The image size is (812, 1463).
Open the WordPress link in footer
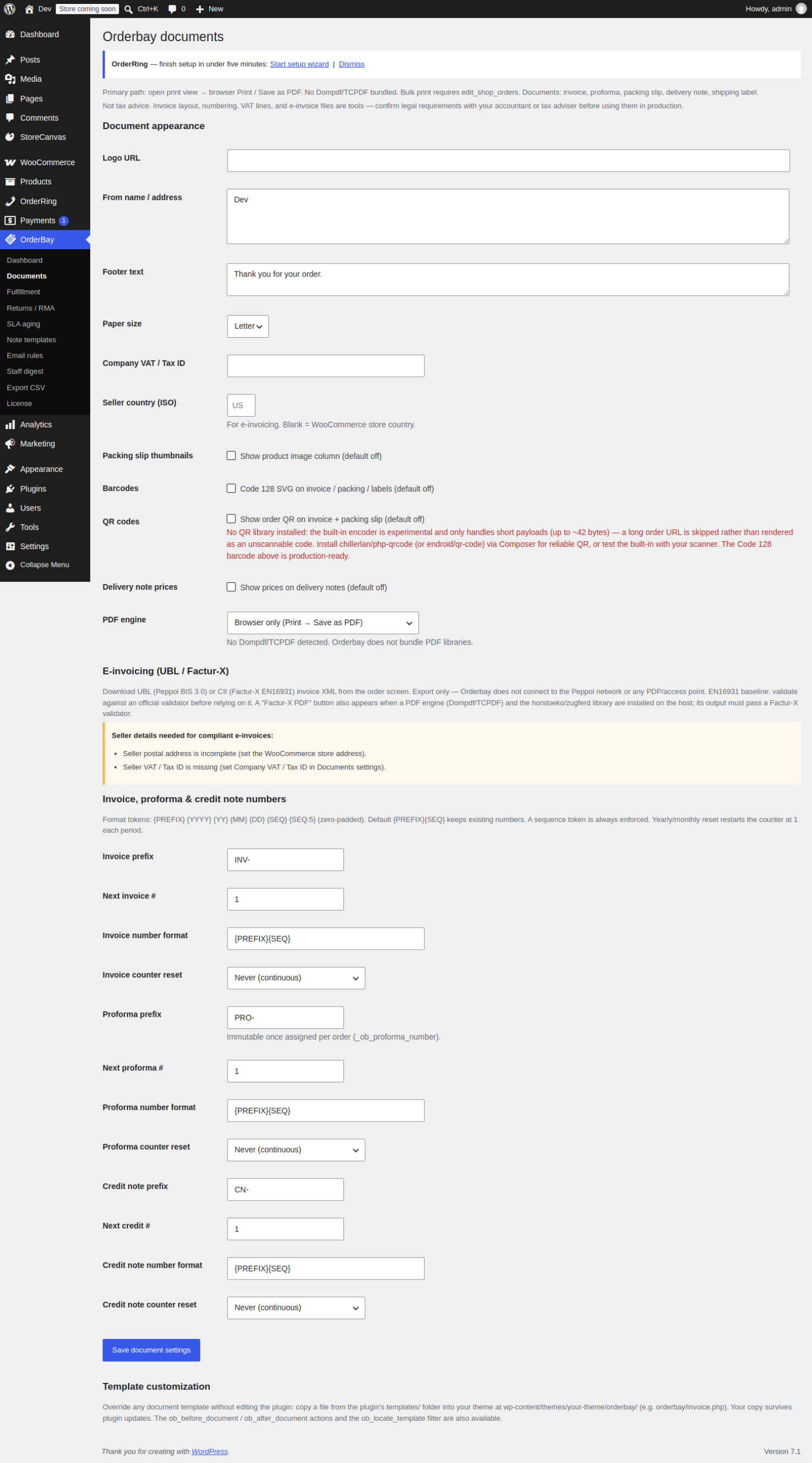tap(210, 1452)
